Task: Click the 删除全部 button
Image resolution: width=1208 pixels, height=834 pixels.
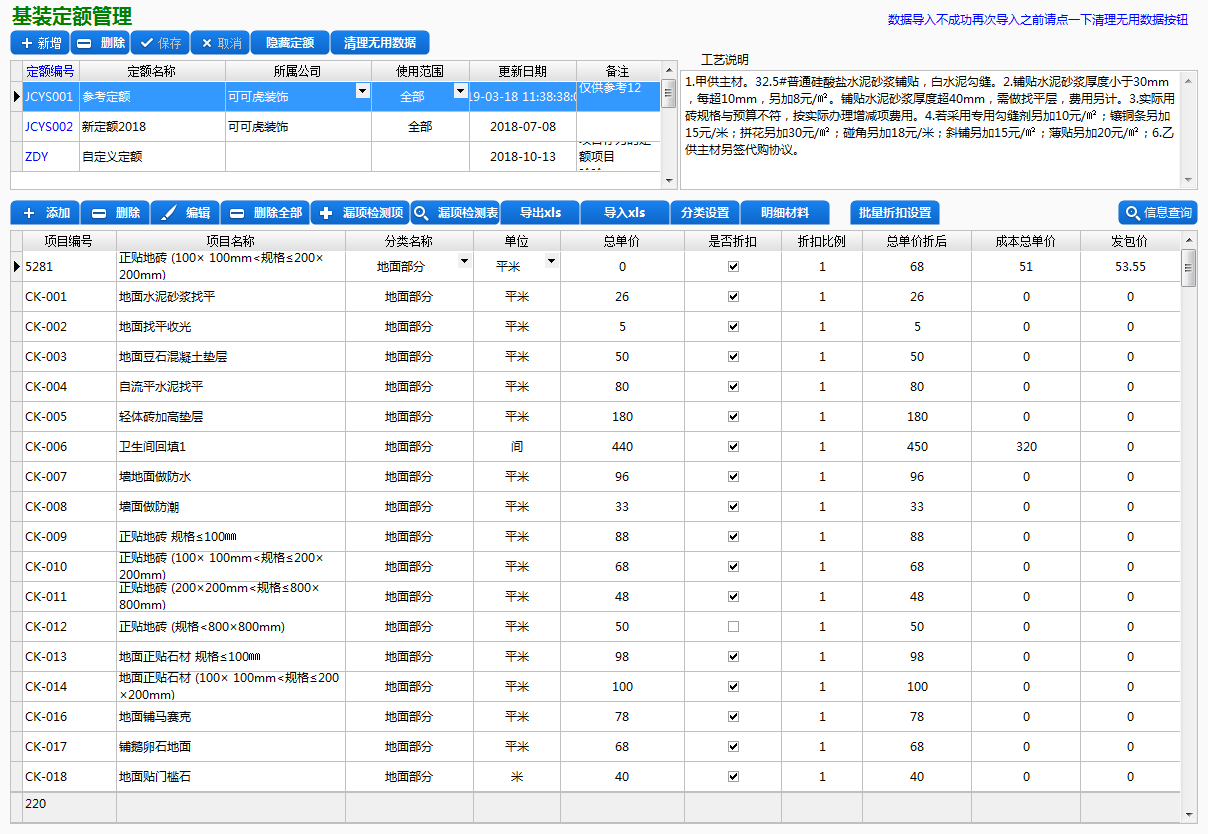Action: [x=265, y=213]
